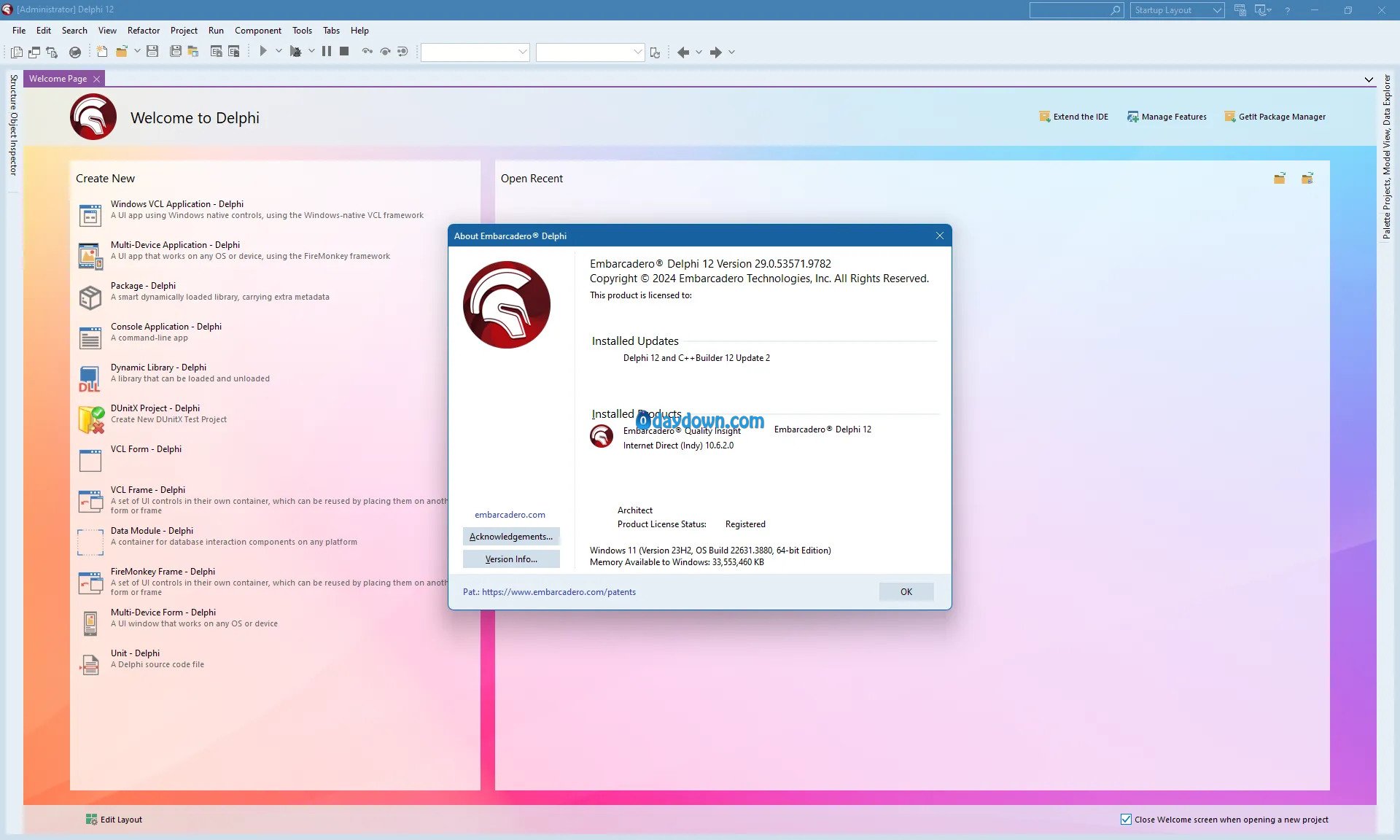Click the Forward navigation arrow
Image resolution: width=1400 pixels, height=840 pixels.
coord(715,52)
